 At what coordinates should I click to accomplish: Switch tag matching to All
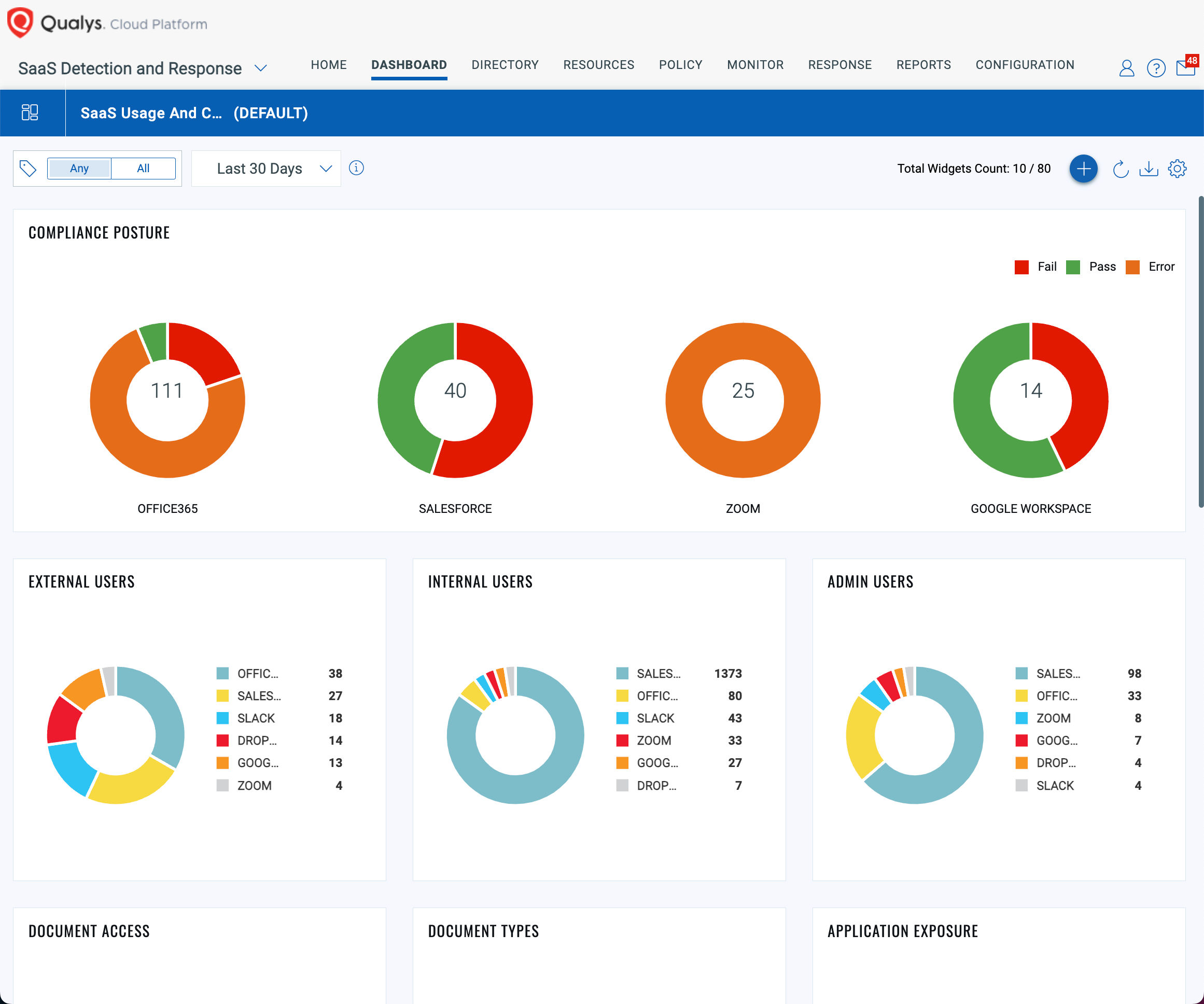(143, 168)
